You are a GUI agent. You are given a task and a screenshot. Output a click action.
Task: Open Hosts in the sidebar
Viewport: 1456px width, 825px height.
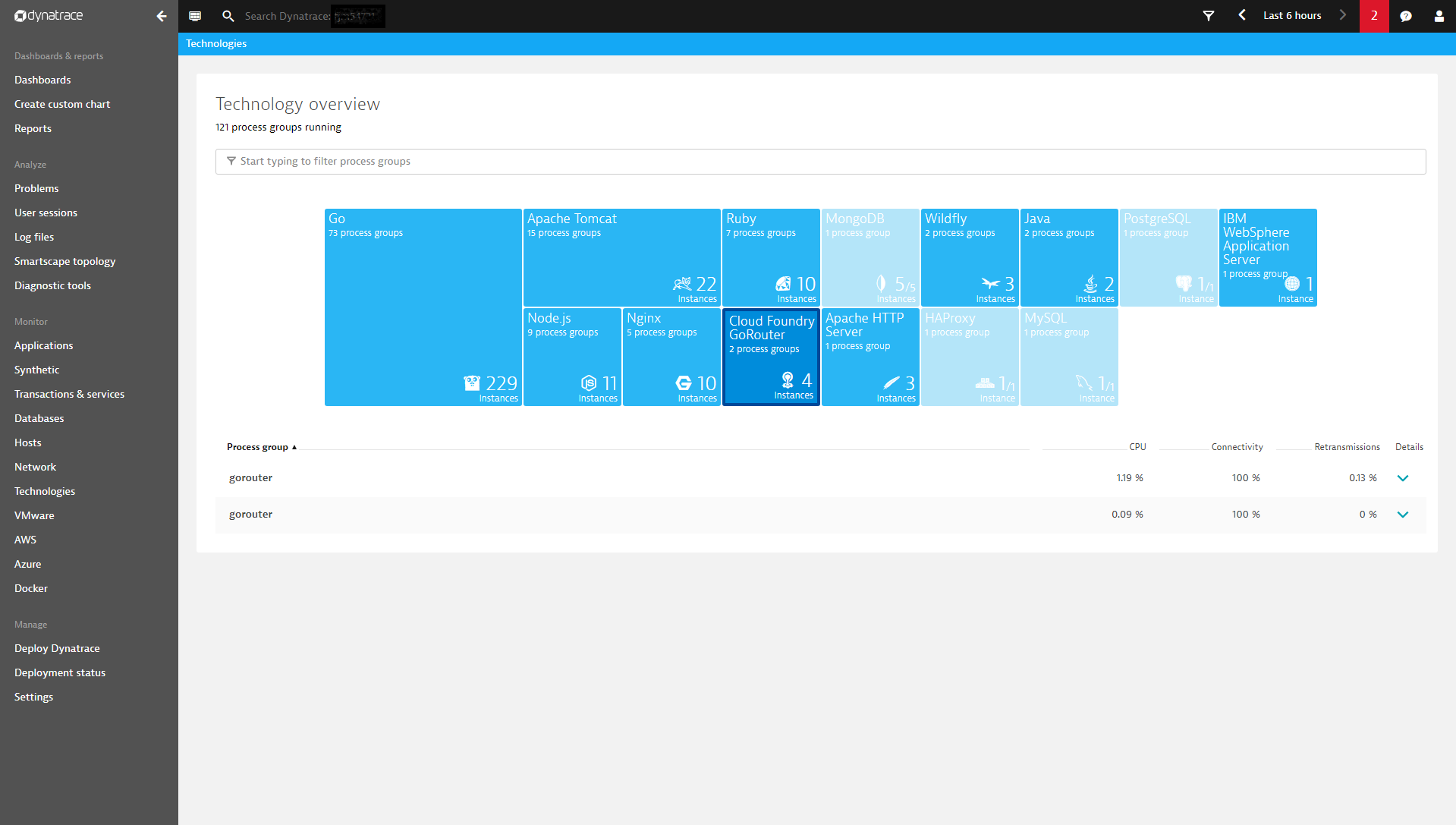[x=28, y=443]
